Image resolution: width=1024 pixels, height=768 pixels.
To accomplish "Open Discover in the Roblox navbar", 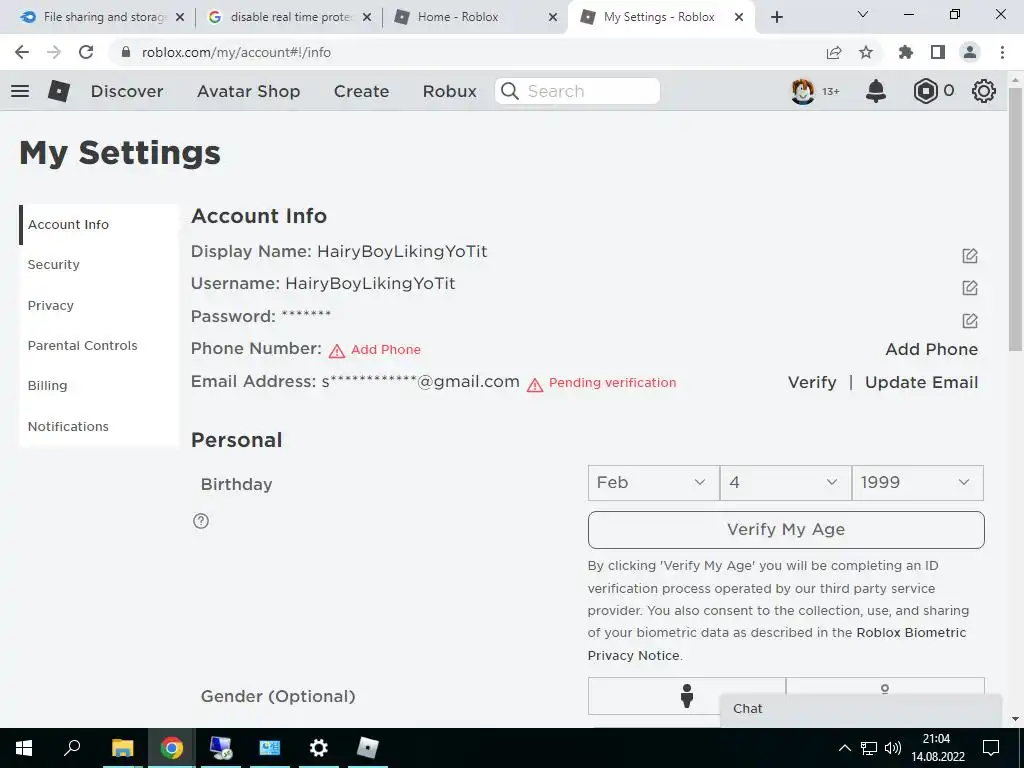I will pyautogui.click(x=127, y=91).
